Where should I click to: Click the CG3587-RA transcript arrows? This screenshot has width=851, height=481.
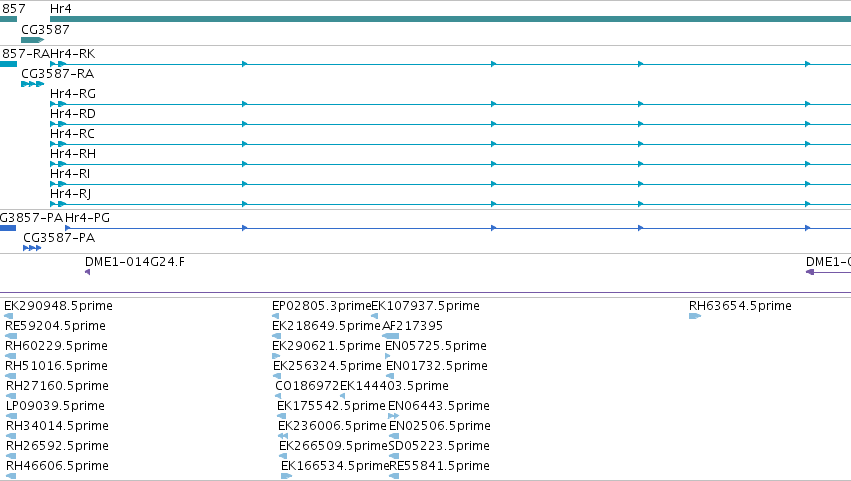(x=33, y=84)
